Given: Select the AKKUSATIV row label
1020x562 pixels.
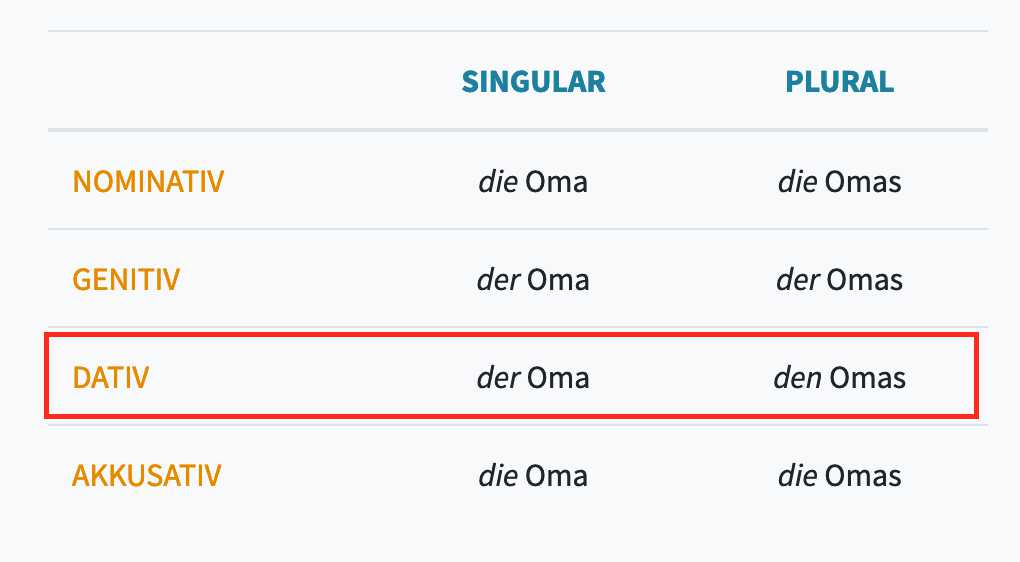Looking at the screenshot, I should 146,475.
